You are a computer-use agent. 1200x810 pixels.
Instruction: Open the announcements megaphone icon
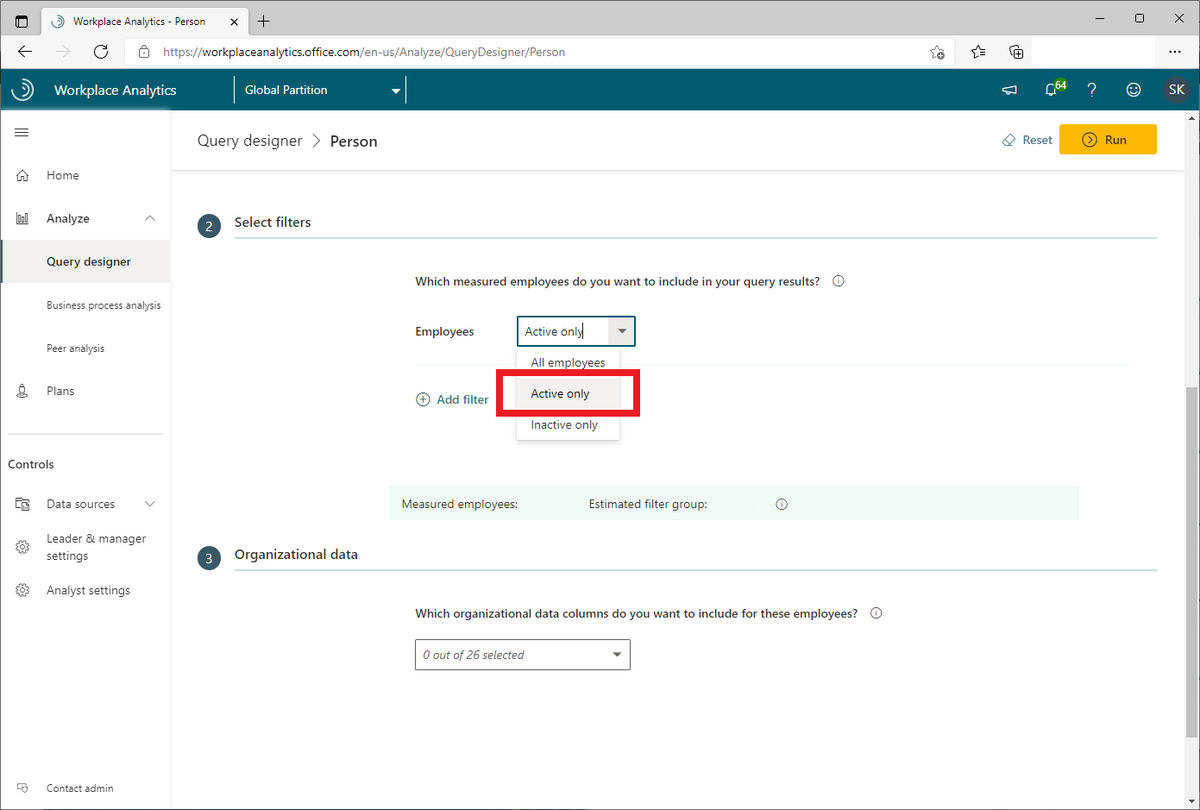click(x=1009, y=90)
